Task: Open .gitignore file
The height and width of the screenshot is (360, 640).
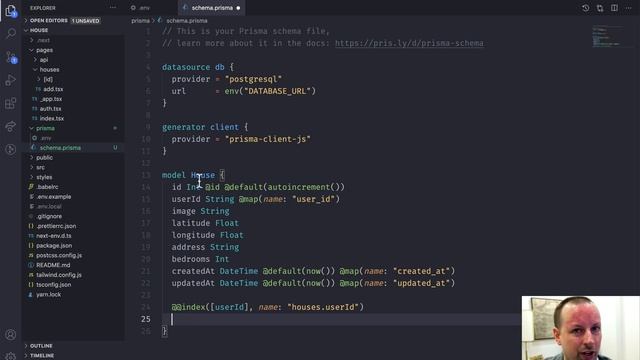Action: click(x=49, y=216)
